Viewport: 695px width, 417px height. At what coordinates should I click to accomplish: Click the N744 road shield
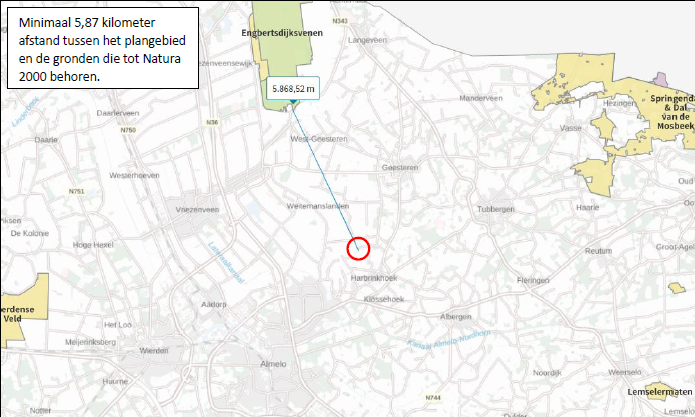coord(433,398)
